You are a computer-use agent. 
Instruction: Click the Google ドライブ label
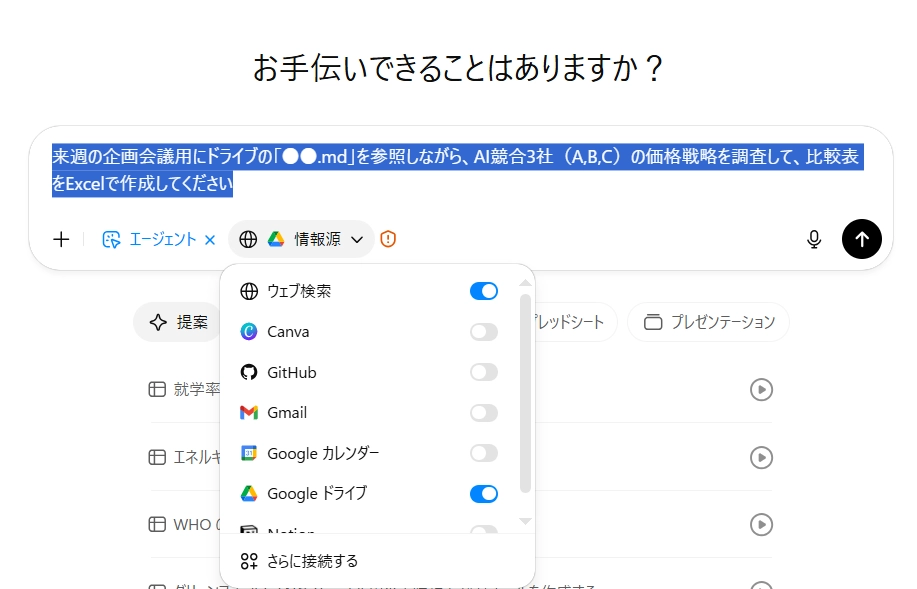[317, 494]
